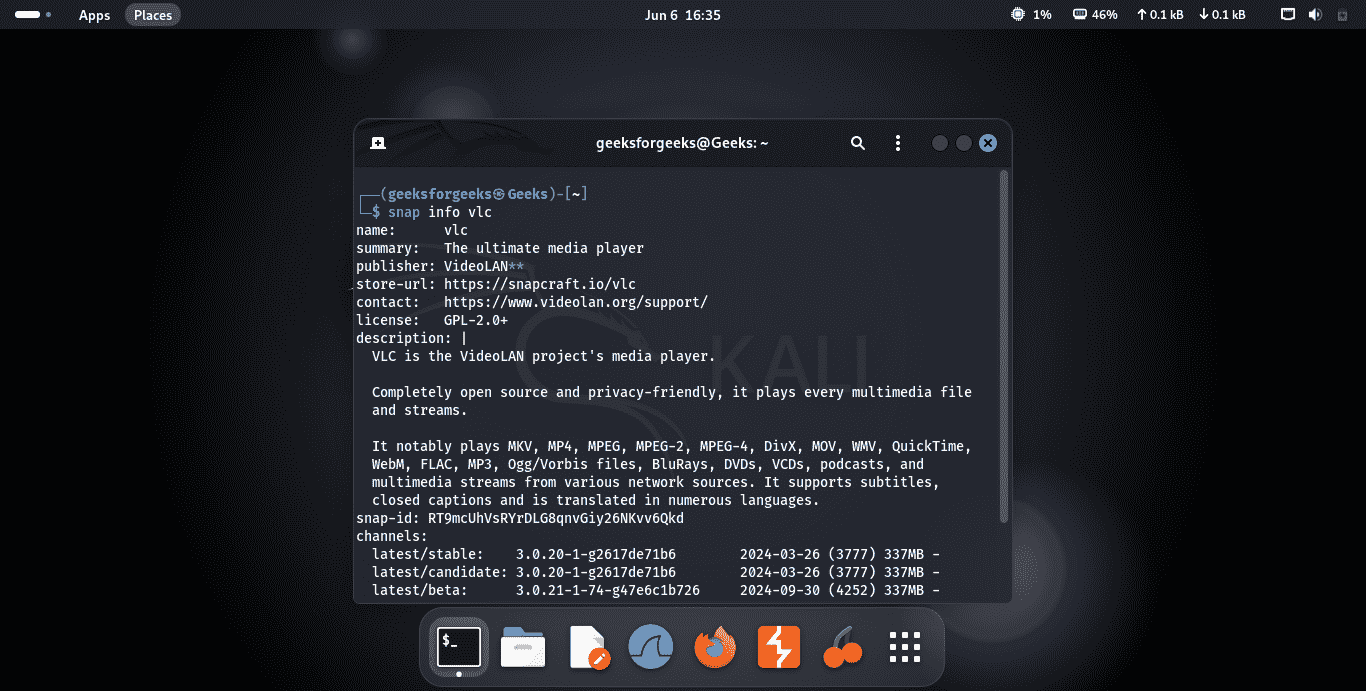Click the https://snapcraft.io/vlc URL

(x=540, y=284)
